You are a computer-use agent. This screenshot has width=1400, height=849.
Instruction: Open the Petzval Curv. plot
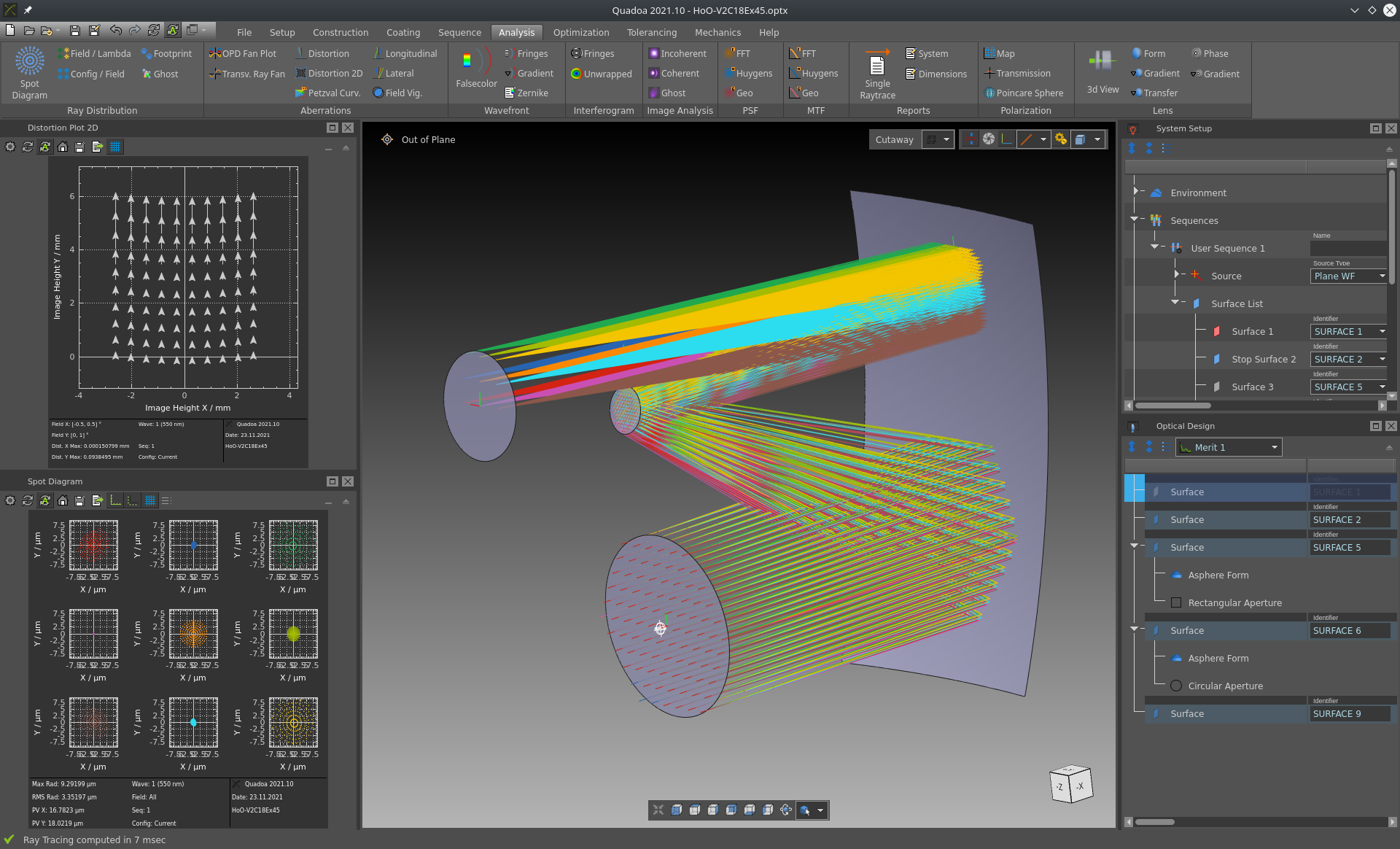328,93
